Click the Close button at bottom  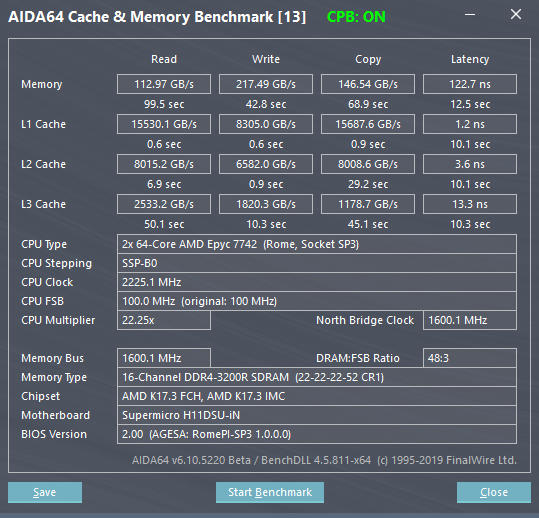click(494, 492)
